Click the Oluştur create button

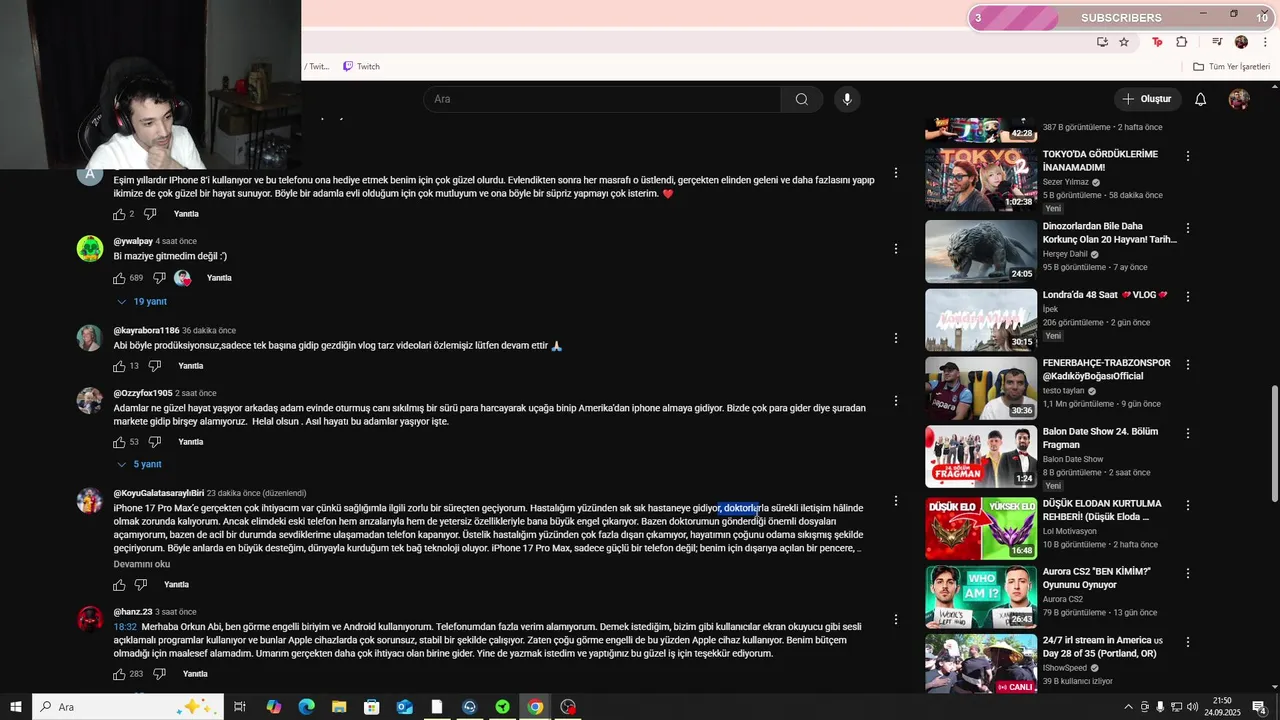(x=1146, y=99)
